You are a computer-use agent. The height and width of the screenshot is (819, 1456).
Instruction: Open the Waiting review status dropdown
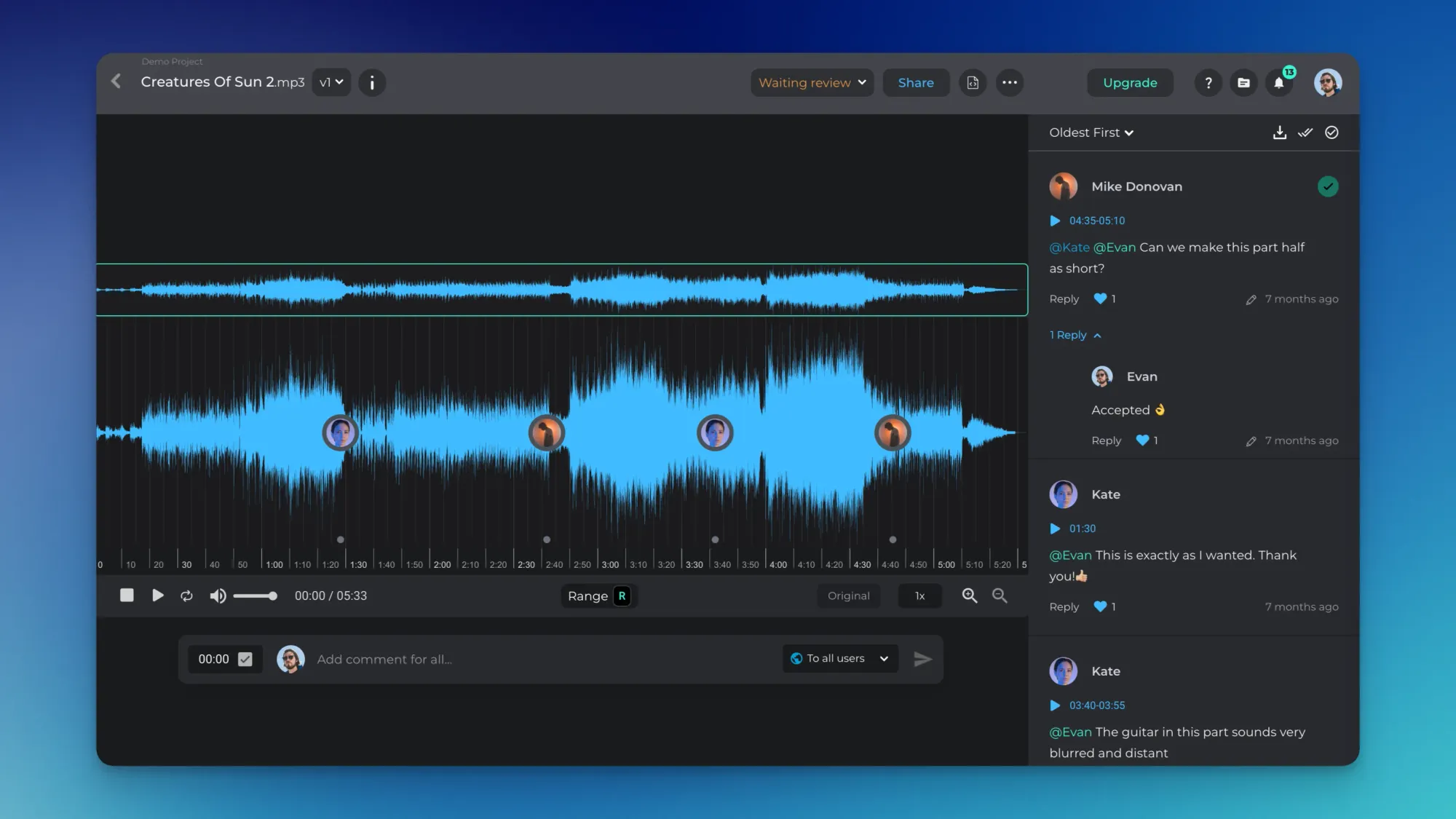pyautogui.click(x=812, y=82)
